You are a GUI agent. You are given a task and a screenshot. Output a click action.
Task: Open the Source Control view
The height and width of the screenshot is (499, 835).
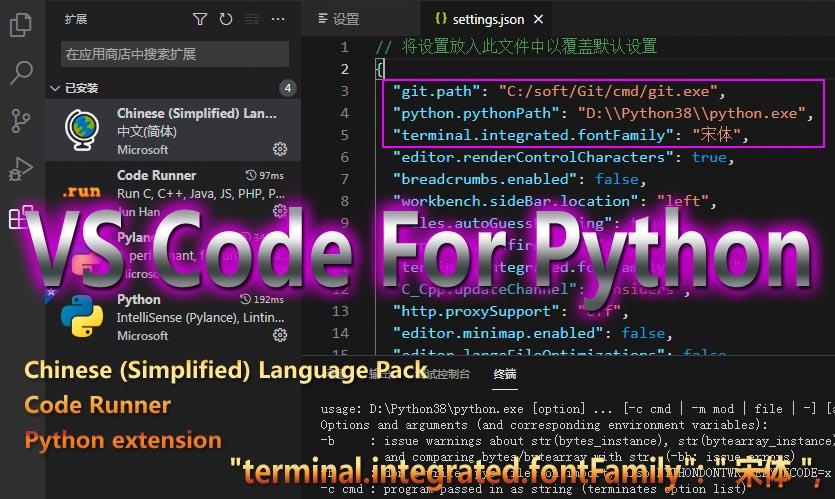(x=21, y=121)
